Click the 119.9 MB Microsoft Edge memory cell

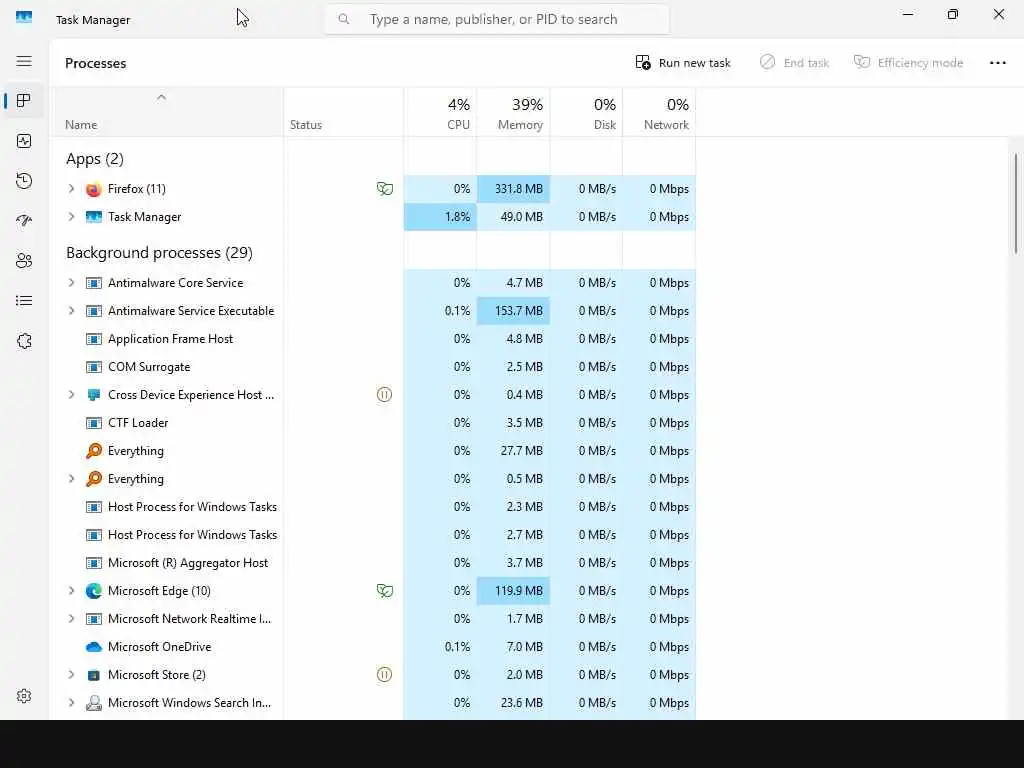(x=513, y=591)
